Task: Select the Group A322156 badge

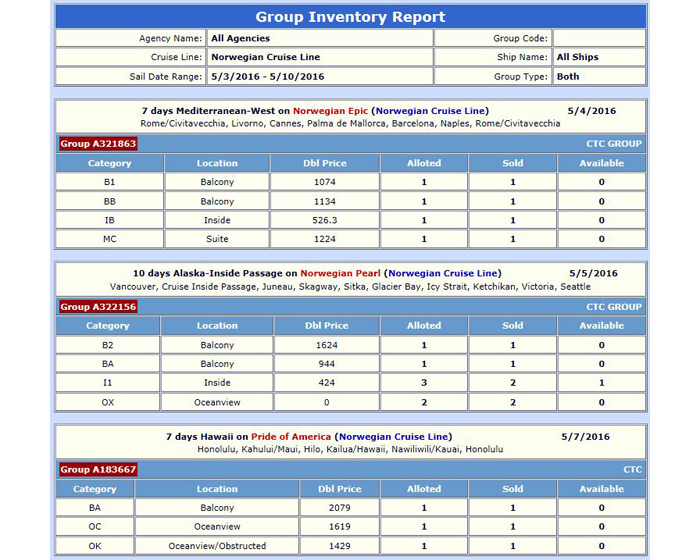Action: (98, 307)
